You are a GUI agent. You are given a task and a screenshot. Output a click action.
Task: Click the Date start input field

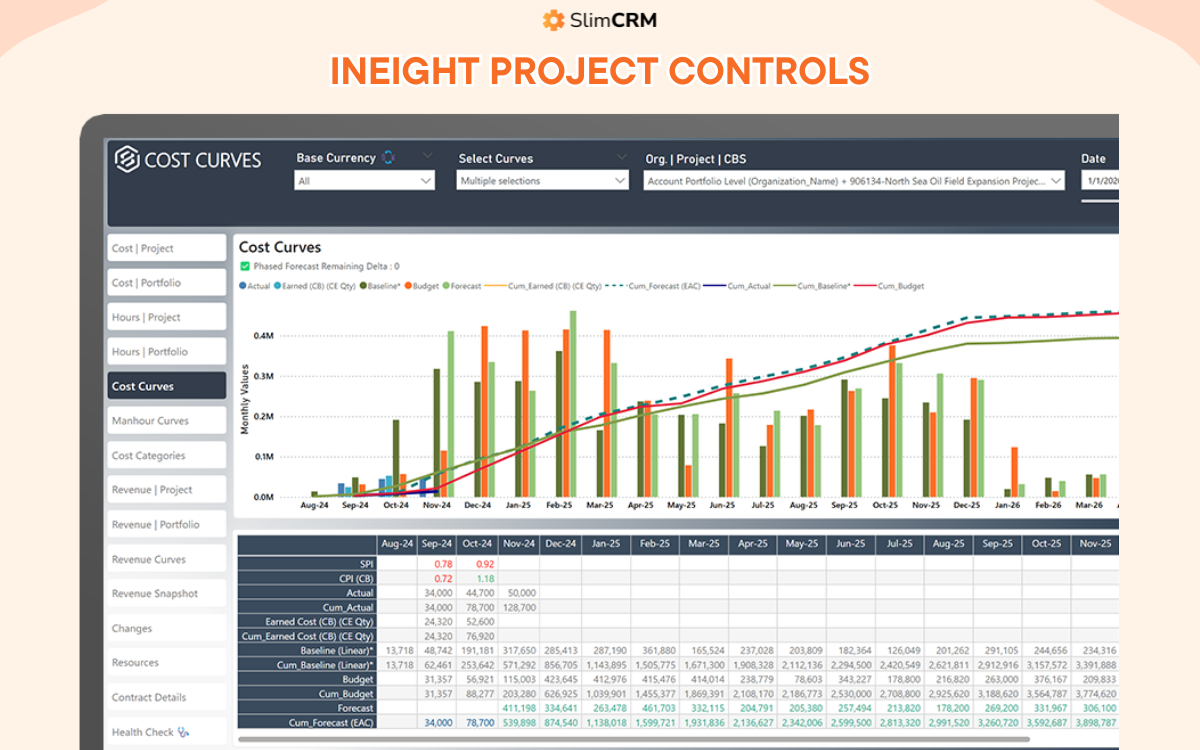pyautogui.click(x=1099, y=181)
